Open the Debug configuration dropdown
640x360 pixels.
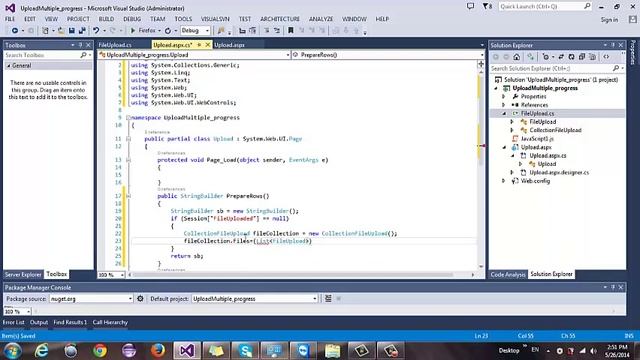[195, 31]
